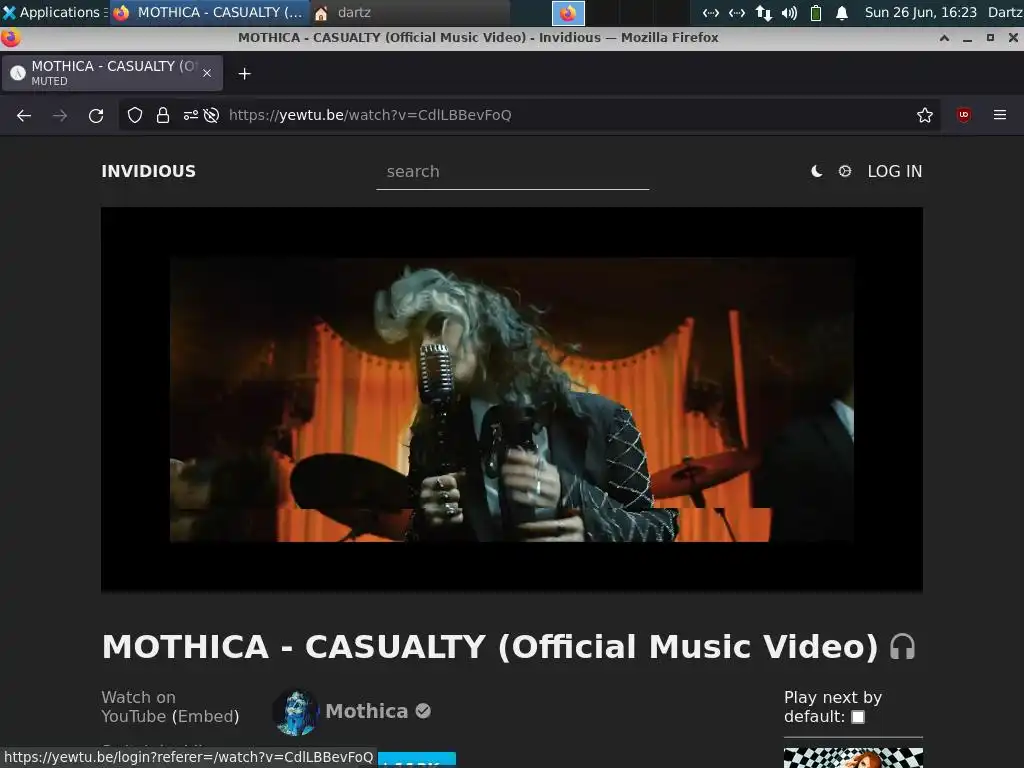Click the Firefox workspace switcher thumbnail
1024x768 pixels.
pyautogui.click(x=568, y=12)
